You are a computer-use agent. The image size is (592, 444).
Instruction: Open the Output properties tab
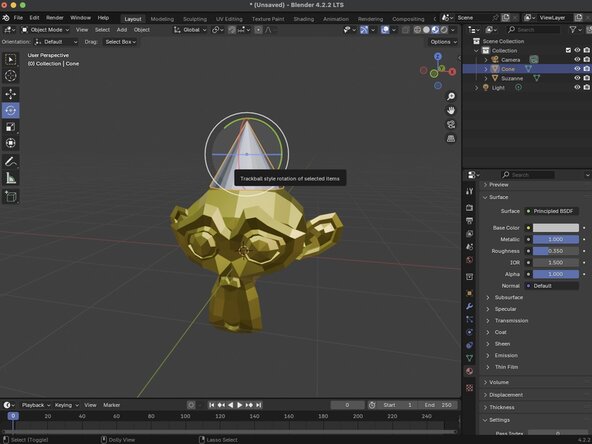[469, 220]
